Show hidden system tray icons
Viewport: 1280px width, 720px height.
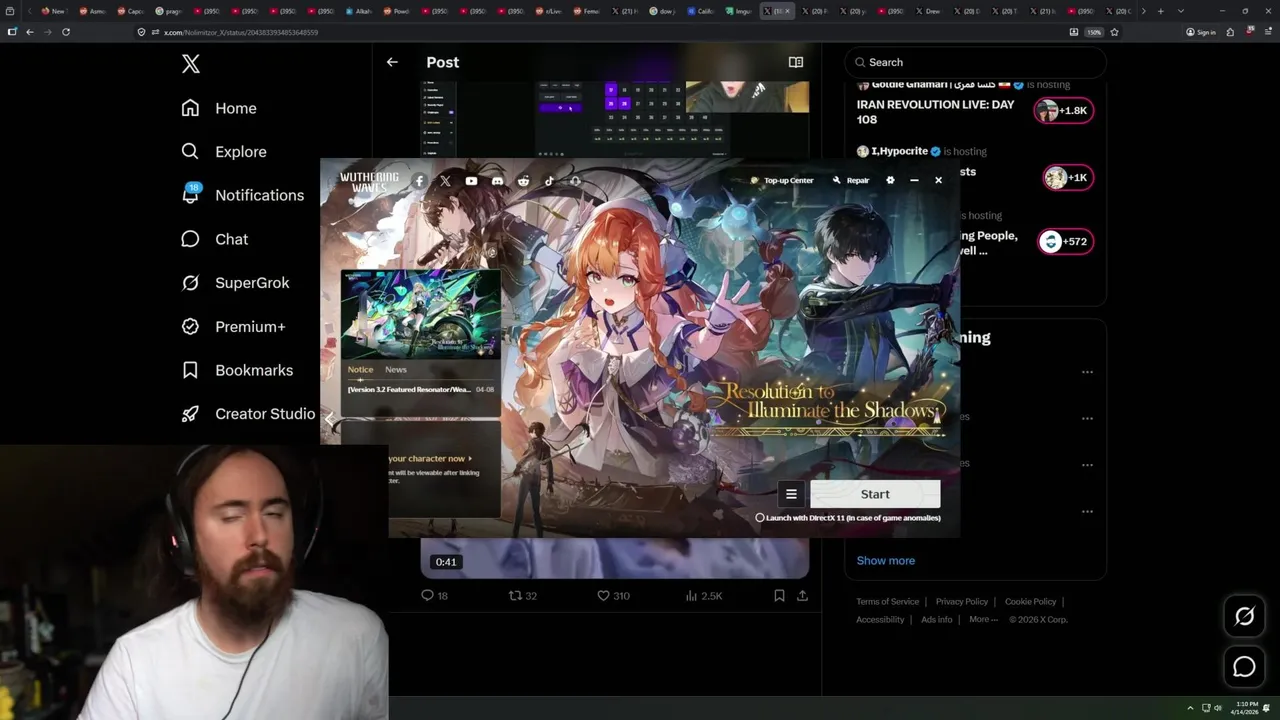(x=1190, y=708)
